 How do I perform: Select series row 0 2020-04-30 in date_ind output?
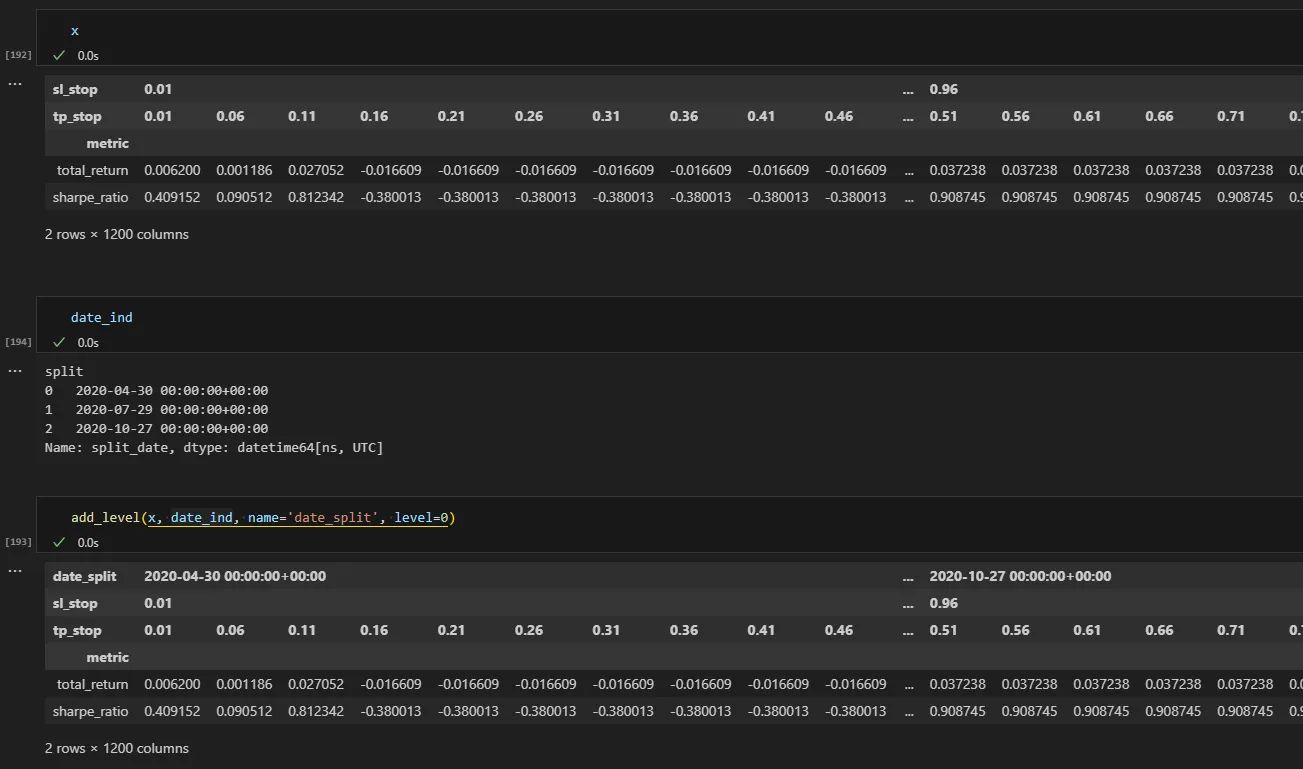tap(156, 391)
